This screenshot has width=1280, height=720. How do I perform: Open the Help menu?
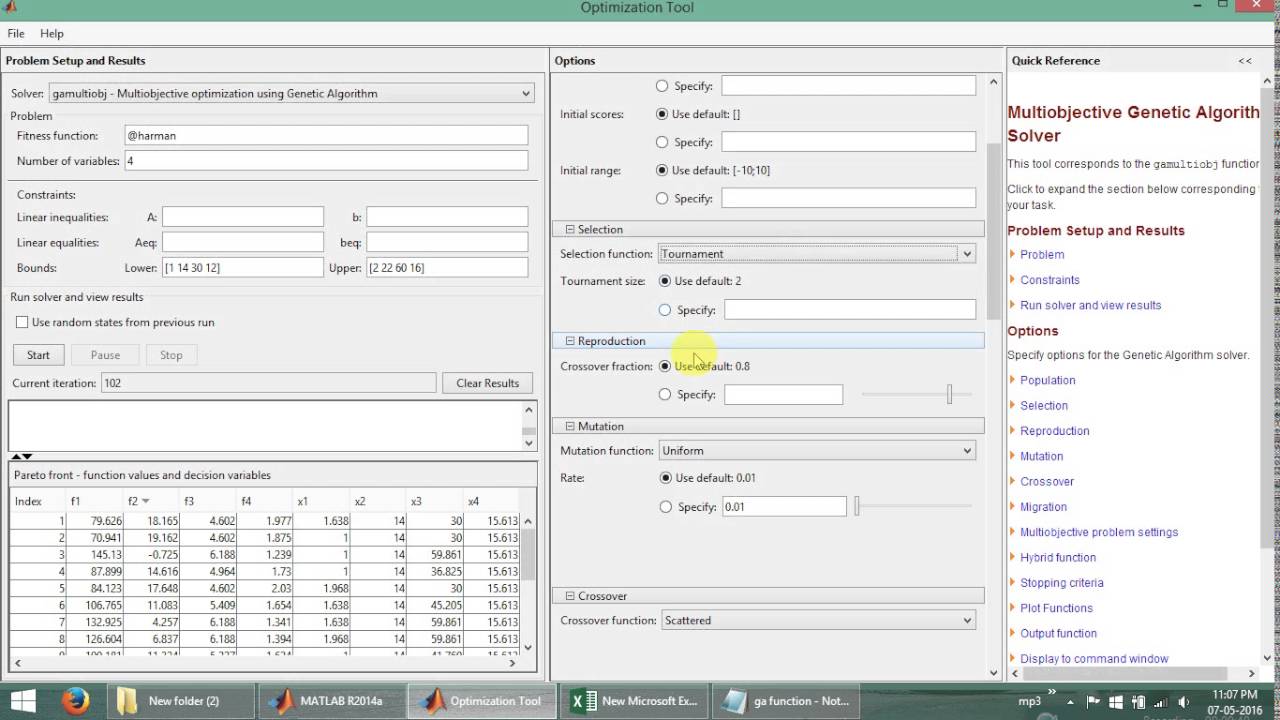(x=51, y=34)
